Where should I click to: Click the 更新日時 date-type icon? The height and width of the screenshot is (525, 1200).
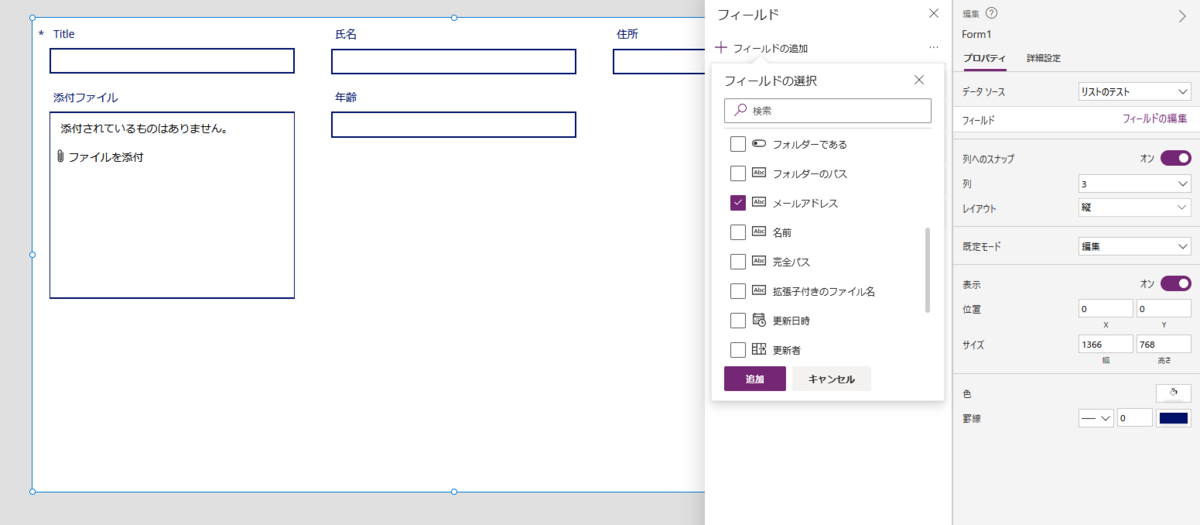point(759,320)
